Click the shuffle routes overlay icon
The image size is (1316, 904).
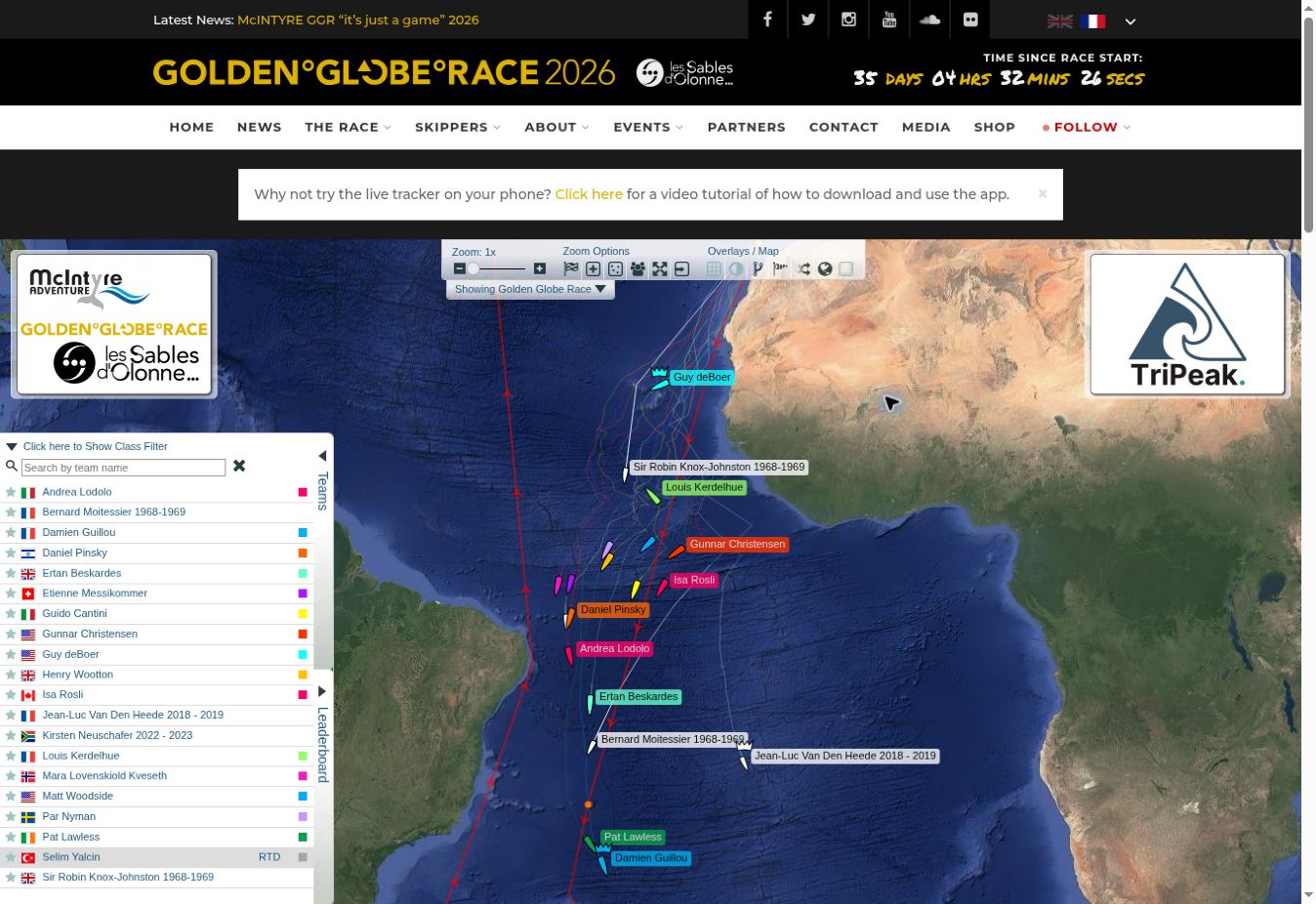tap(803, 268)
